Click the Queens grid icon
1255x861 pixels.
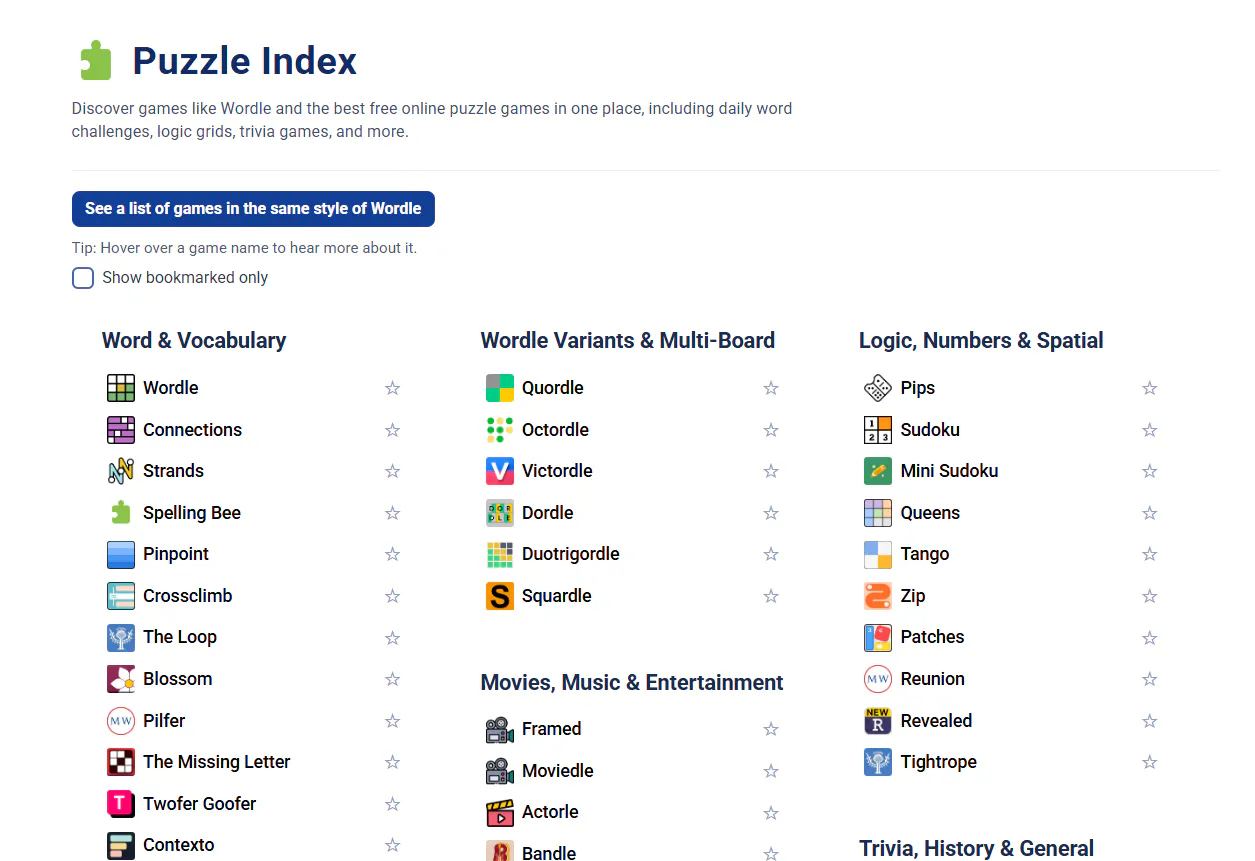[878, 513]
